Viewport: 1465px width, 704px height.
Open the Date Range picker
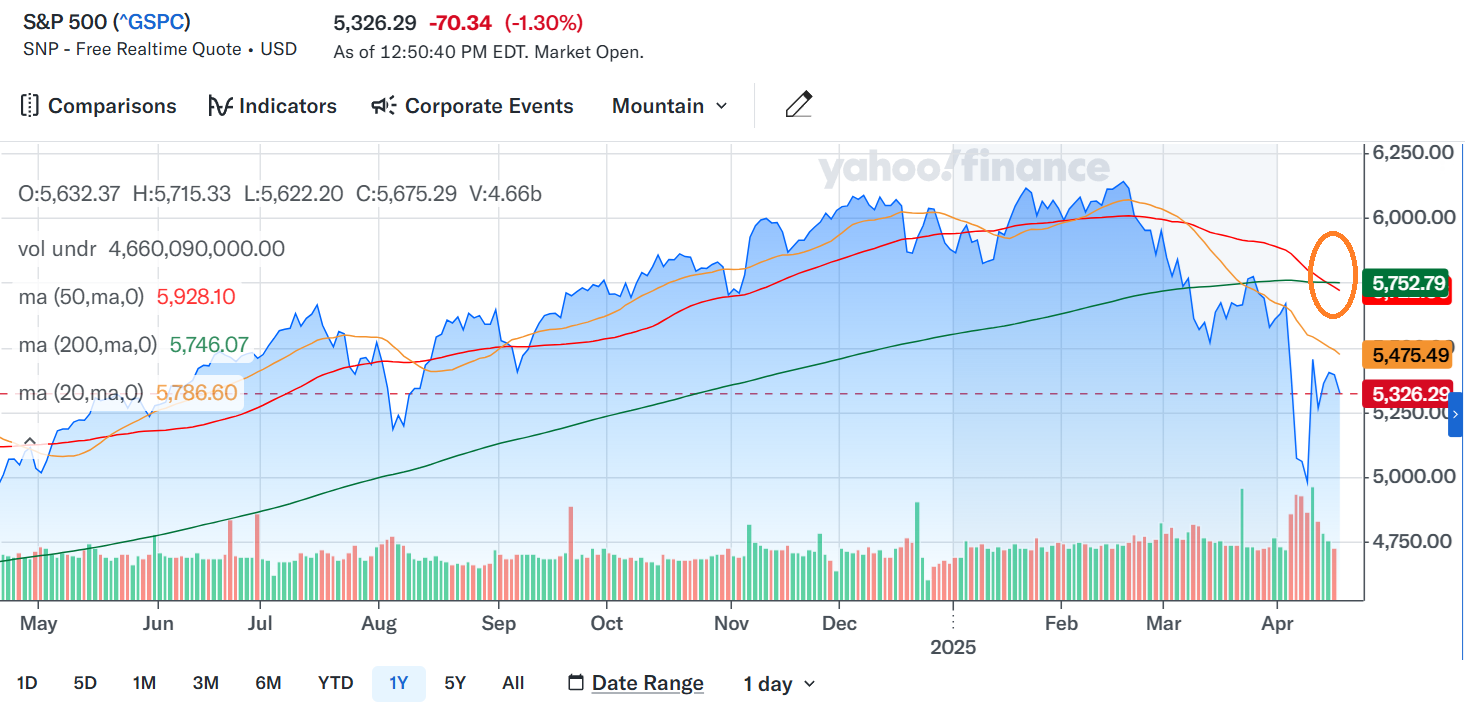647,683
